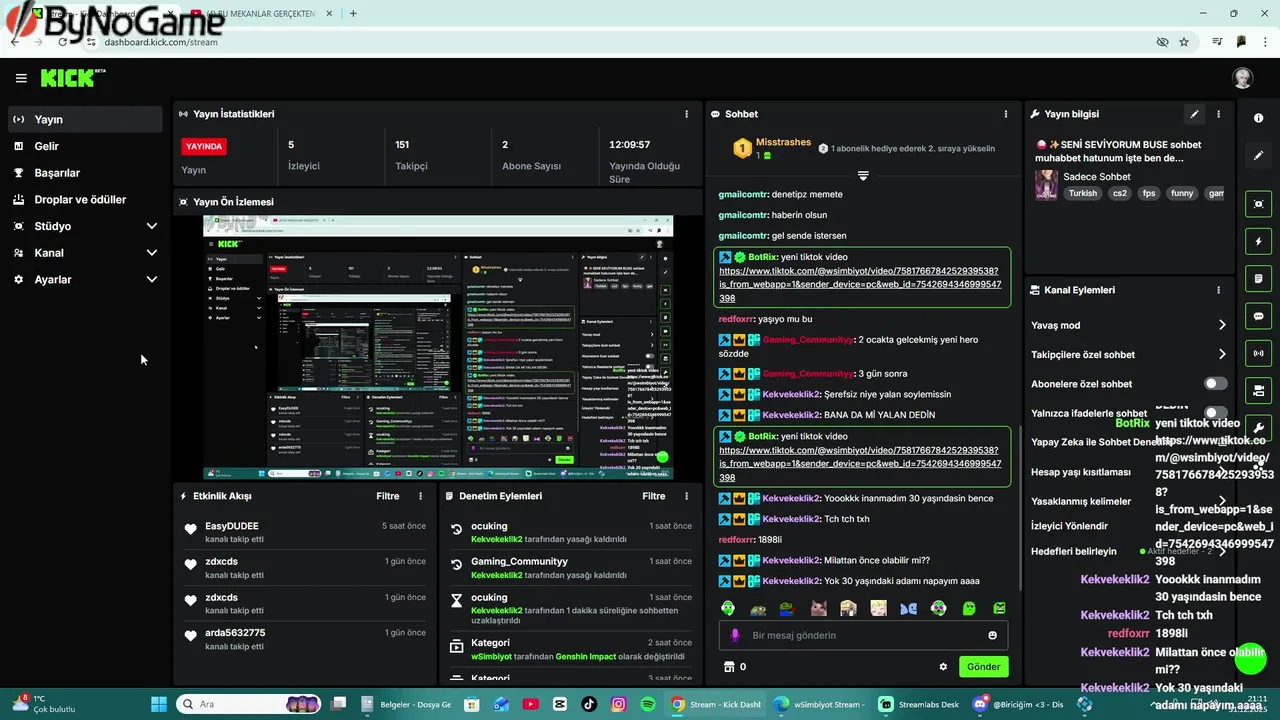Expand the Kanal sidebar section
Screen dimensions: 1280x720
tap(85, 253)
